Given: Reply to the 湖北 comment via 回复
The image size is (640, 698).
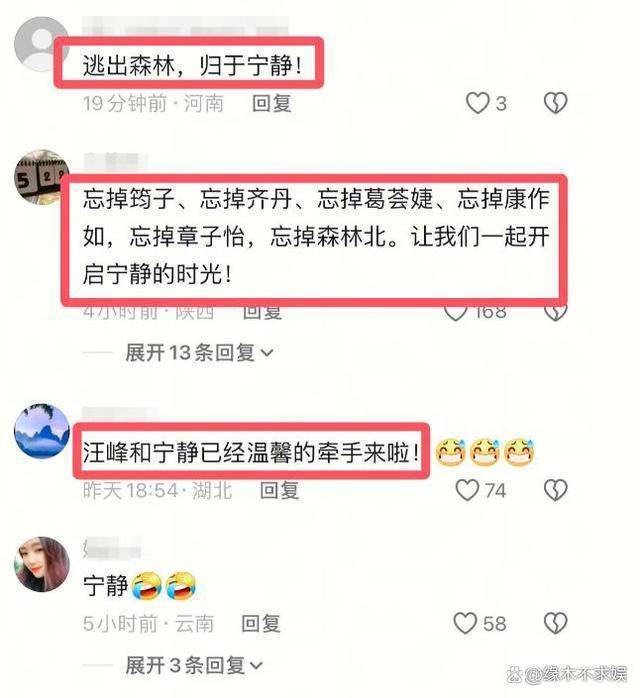Looking at the screenshot, I should point(279,490).
